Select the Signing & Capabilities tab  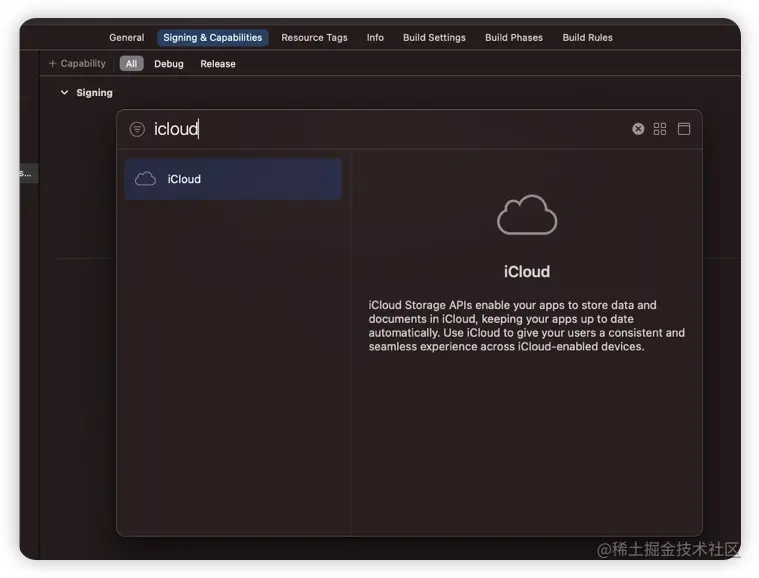(x=213, y=37)
